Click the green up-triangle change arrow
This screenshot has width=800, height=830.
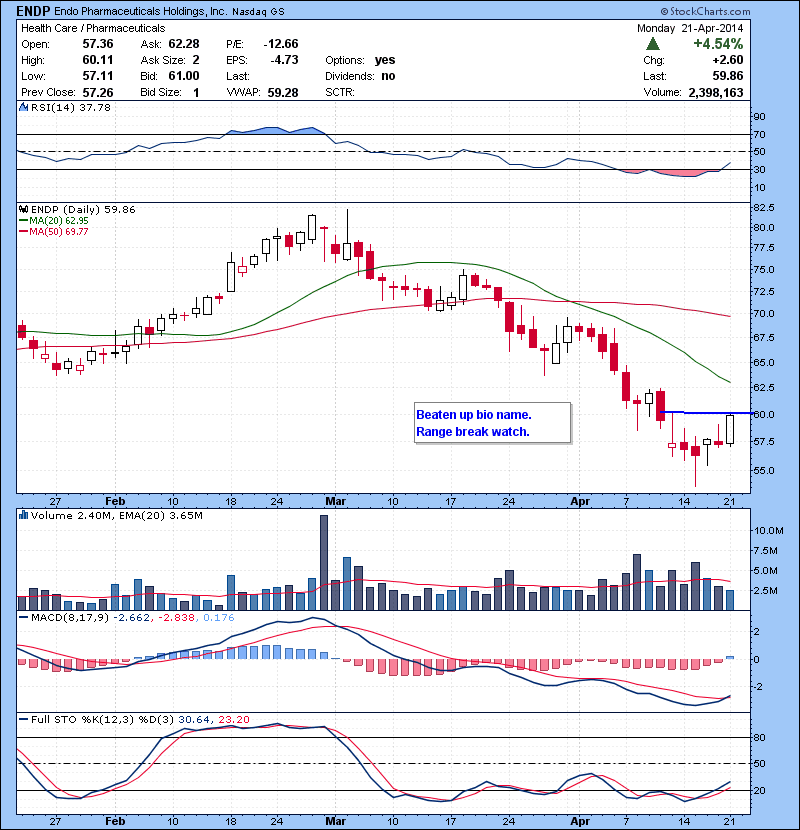point(653,44)
